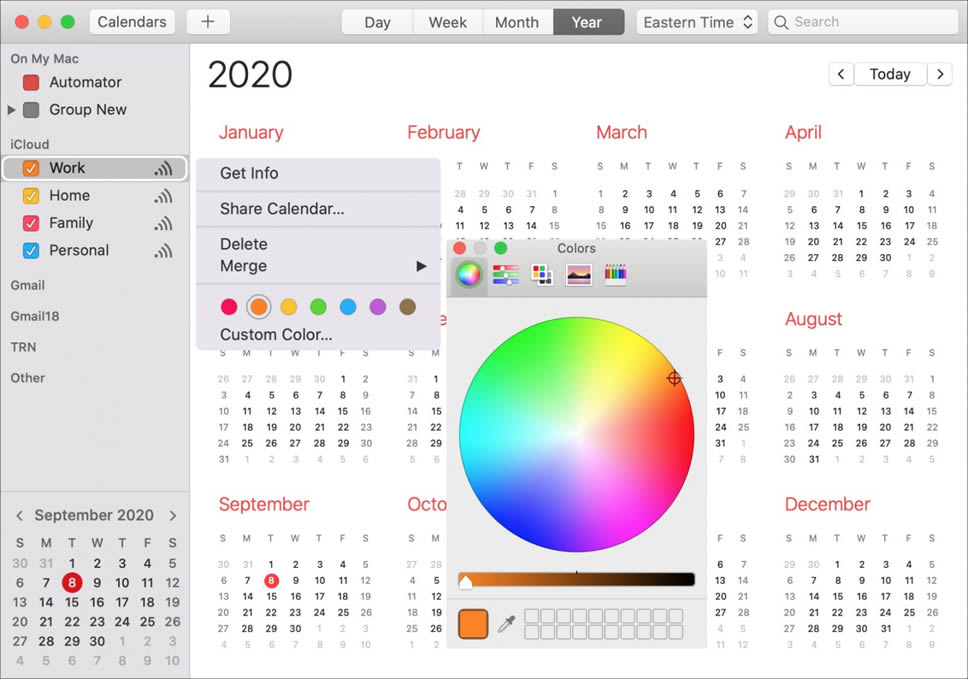Click the Work calendar sharing icon
Image resolution: width=968 pixels, height=679 pixels.
pyautogui.click(x=163, y=169)
